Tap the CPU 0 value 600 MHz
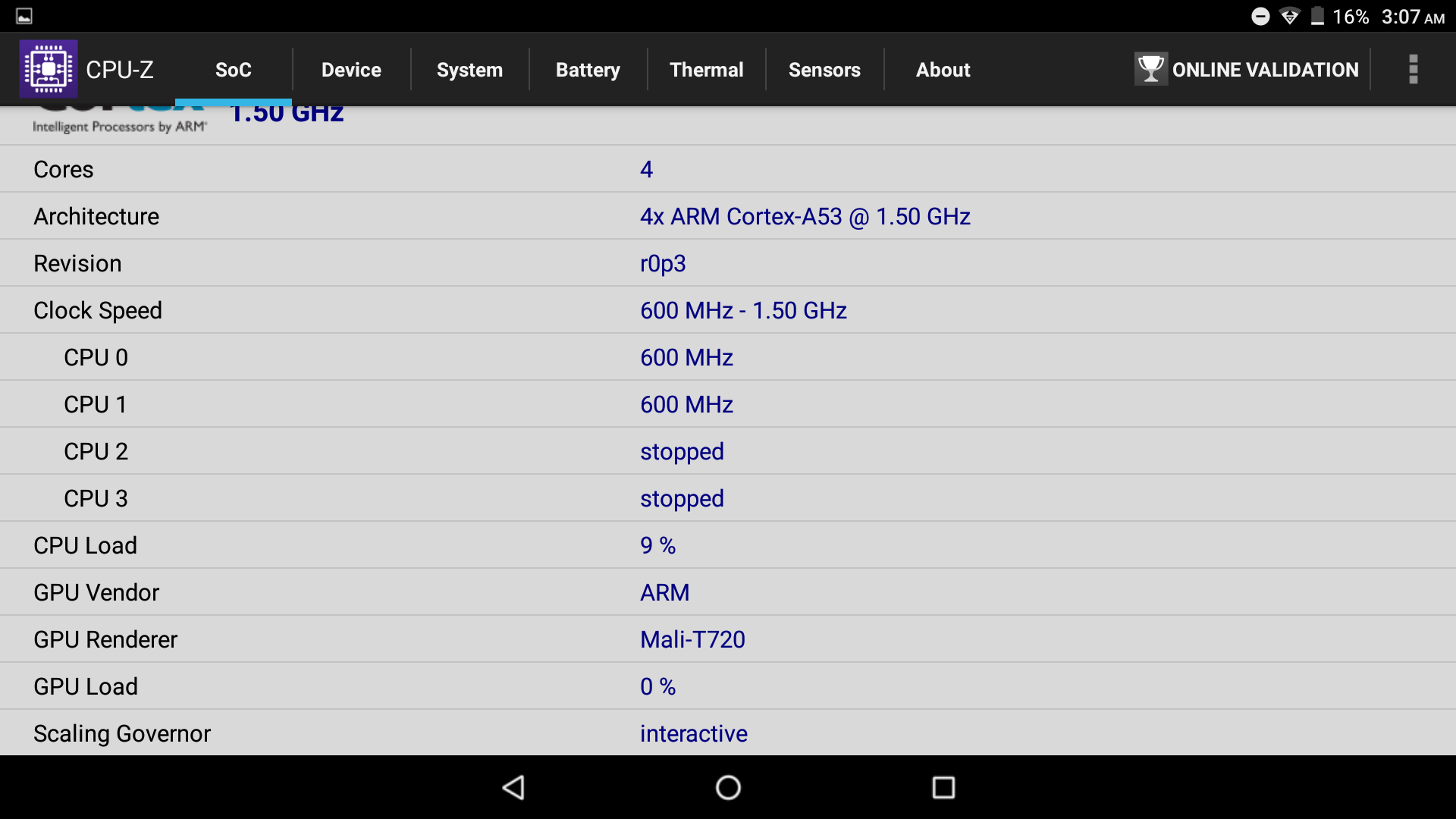The image size is (1456, 819). 686,357
